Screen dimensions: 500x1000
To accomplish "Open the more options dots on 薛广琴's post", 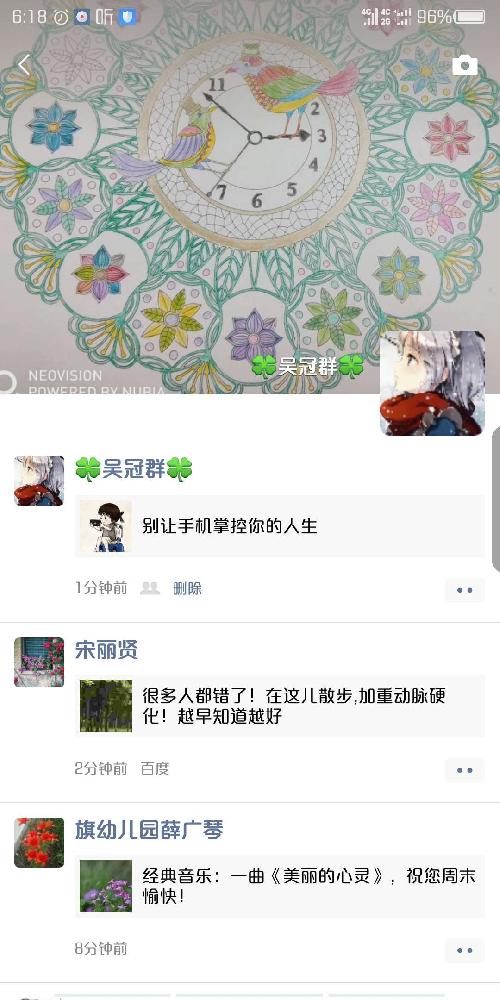I will click(x=464, y=950).
